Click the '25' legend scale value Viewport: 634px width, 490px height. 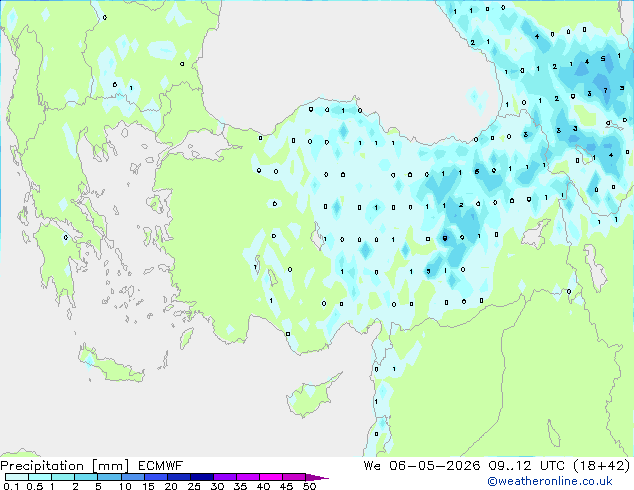point(194,486)
